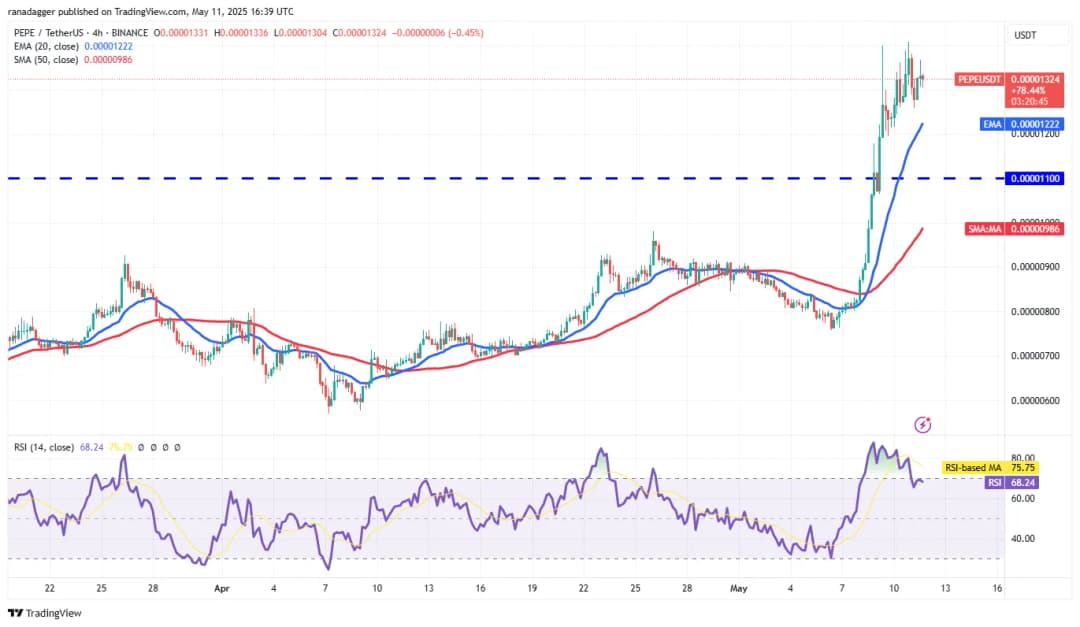The height and width of the screenshot is (627, 1080).
Task: Click the red SMA:MA axis label
Action: [982, 229]
